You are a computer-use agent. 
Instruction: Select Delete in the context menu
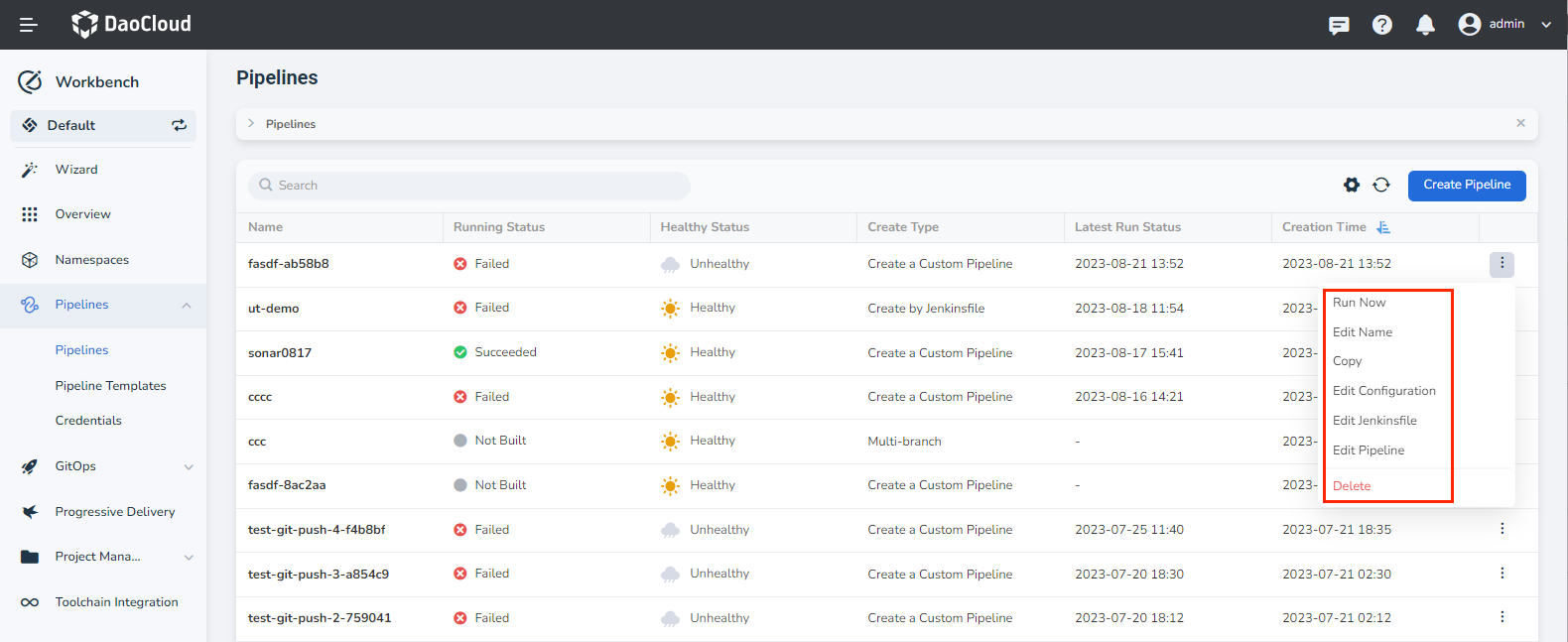[1352, 486]
